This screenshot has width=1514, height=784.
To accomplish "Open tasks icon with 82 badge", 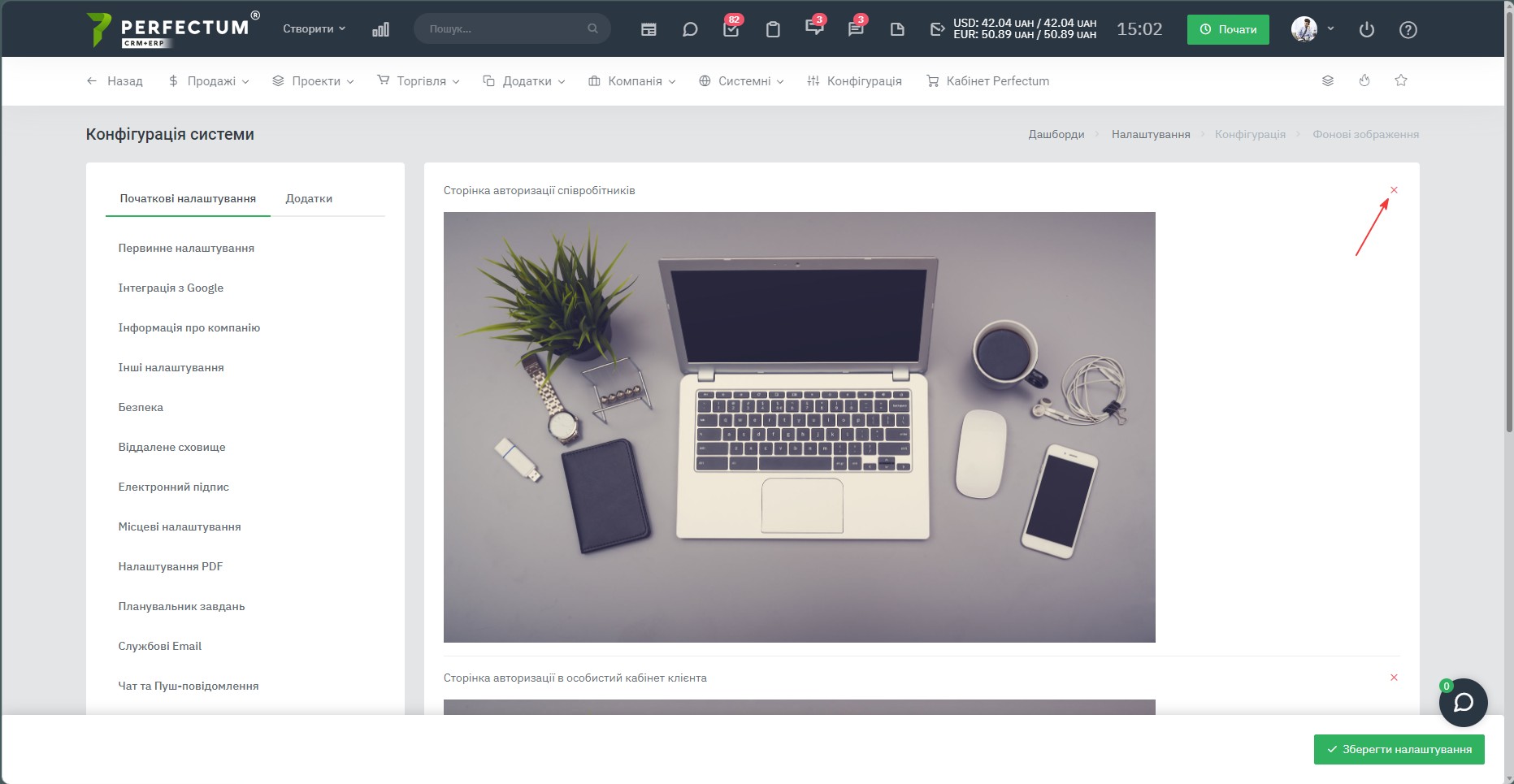I will [x=731, y=29].
